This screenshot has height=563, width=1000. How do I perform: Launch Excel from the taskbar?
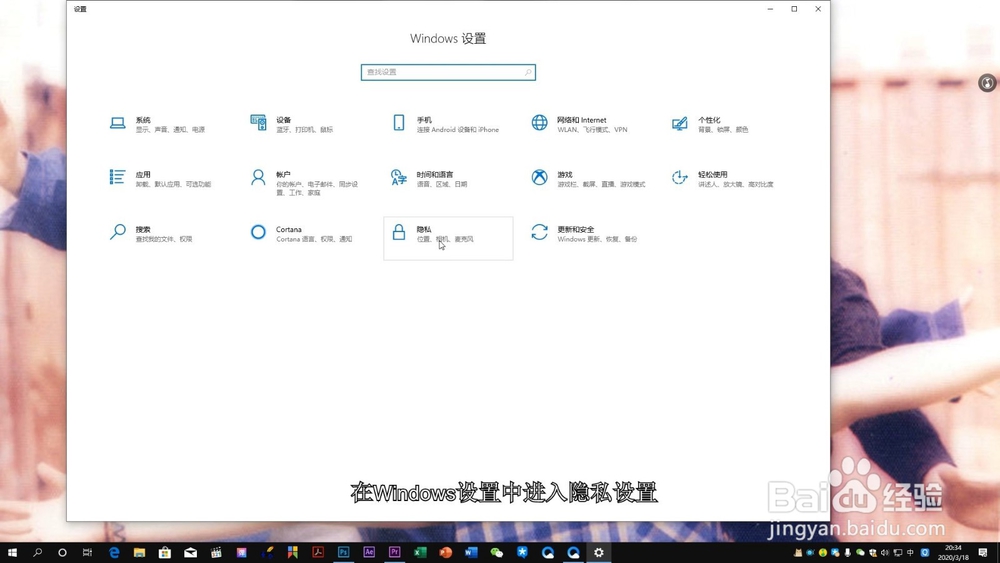[420, 552]
